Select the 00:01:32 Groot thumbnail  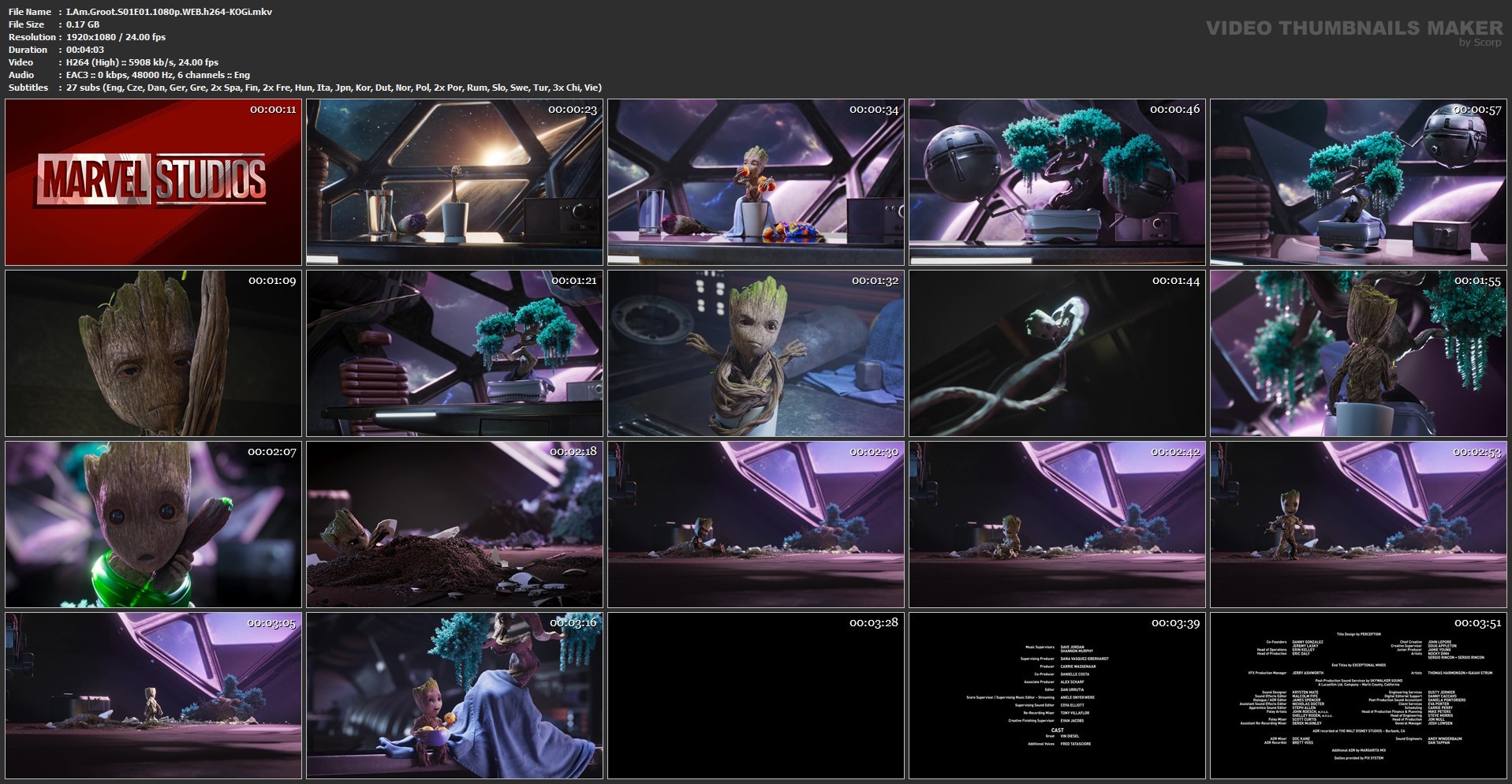point(756,353)
